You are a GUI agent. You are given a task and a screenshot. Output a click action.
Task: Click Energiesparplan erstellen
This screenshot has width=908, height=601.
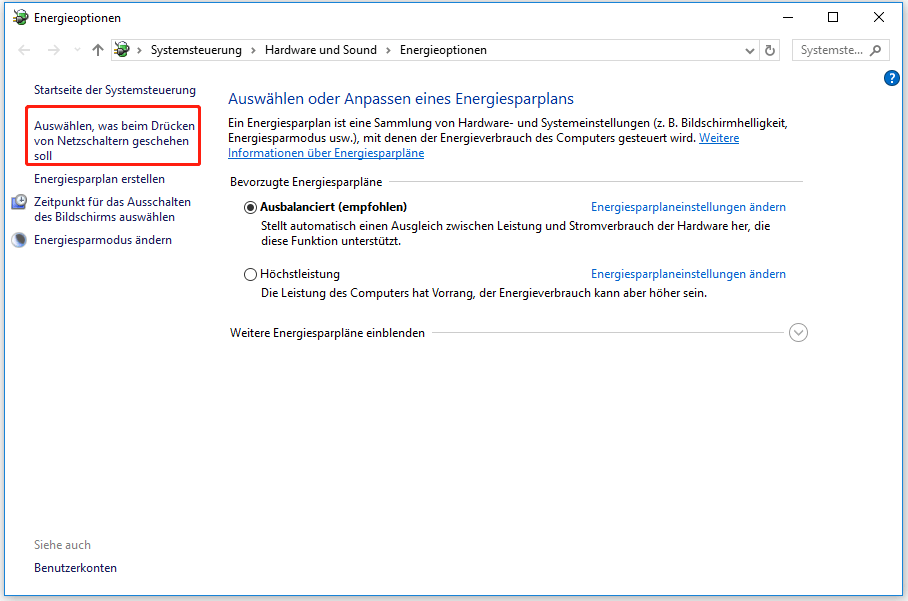point(99,179)
